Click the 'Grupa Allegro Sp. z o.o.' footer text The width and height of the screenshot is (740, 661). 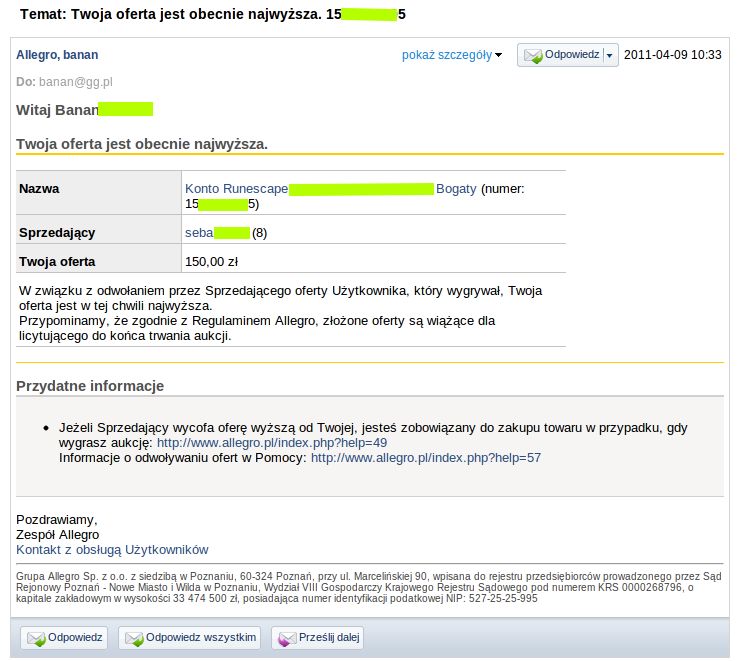[369, 587]
